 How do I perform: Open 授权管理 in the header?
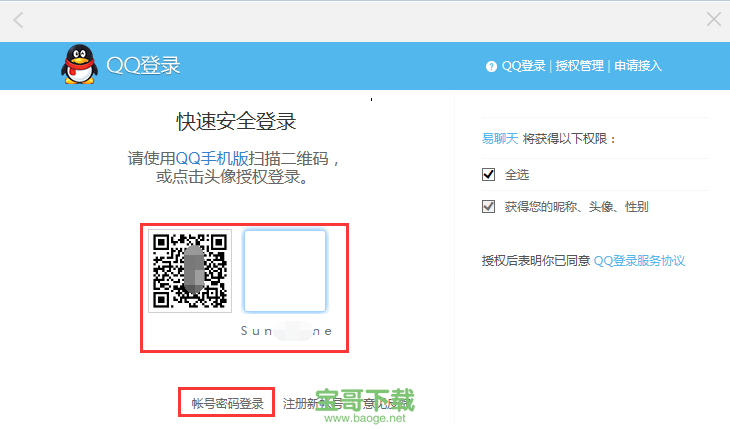(x=579, y=66)
